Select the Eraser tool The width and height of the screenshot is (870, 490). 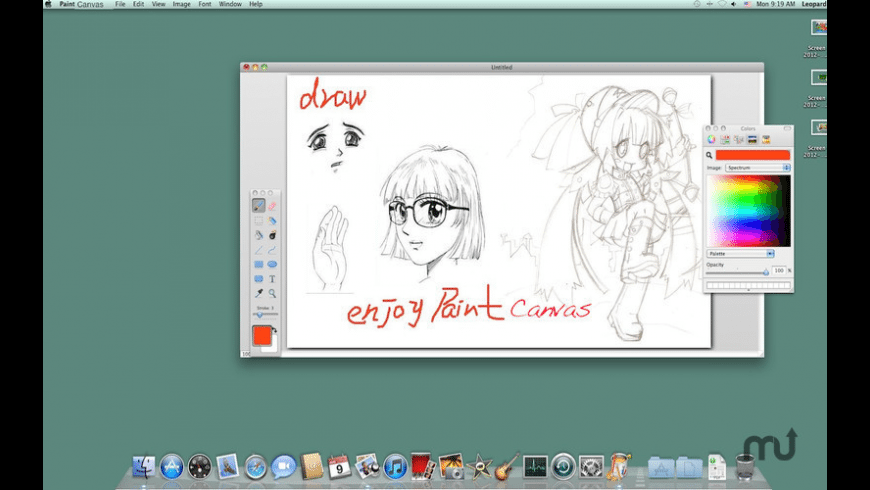272,206
